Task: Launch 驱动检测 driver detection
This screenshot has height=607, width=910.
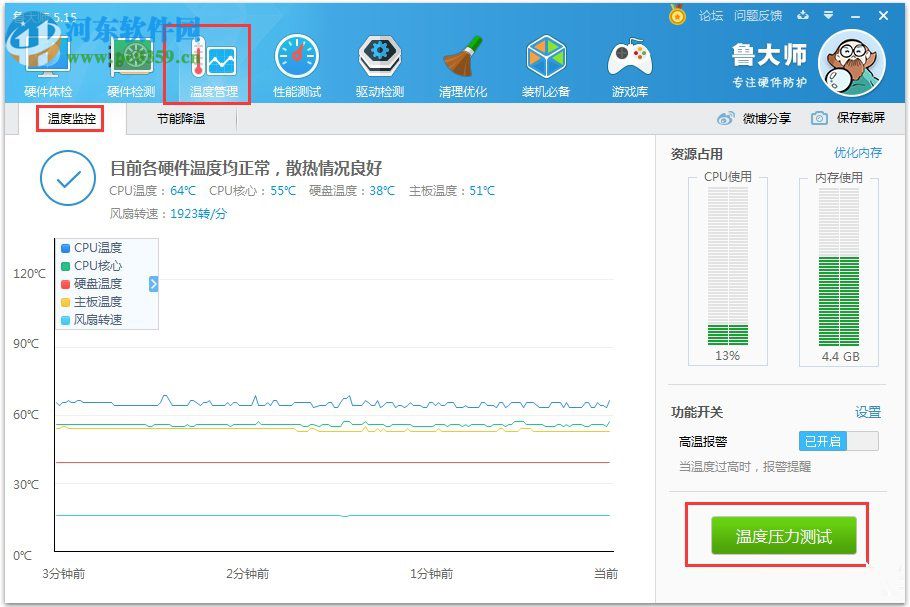Action: pyautogui.click(x=380, y=63)
